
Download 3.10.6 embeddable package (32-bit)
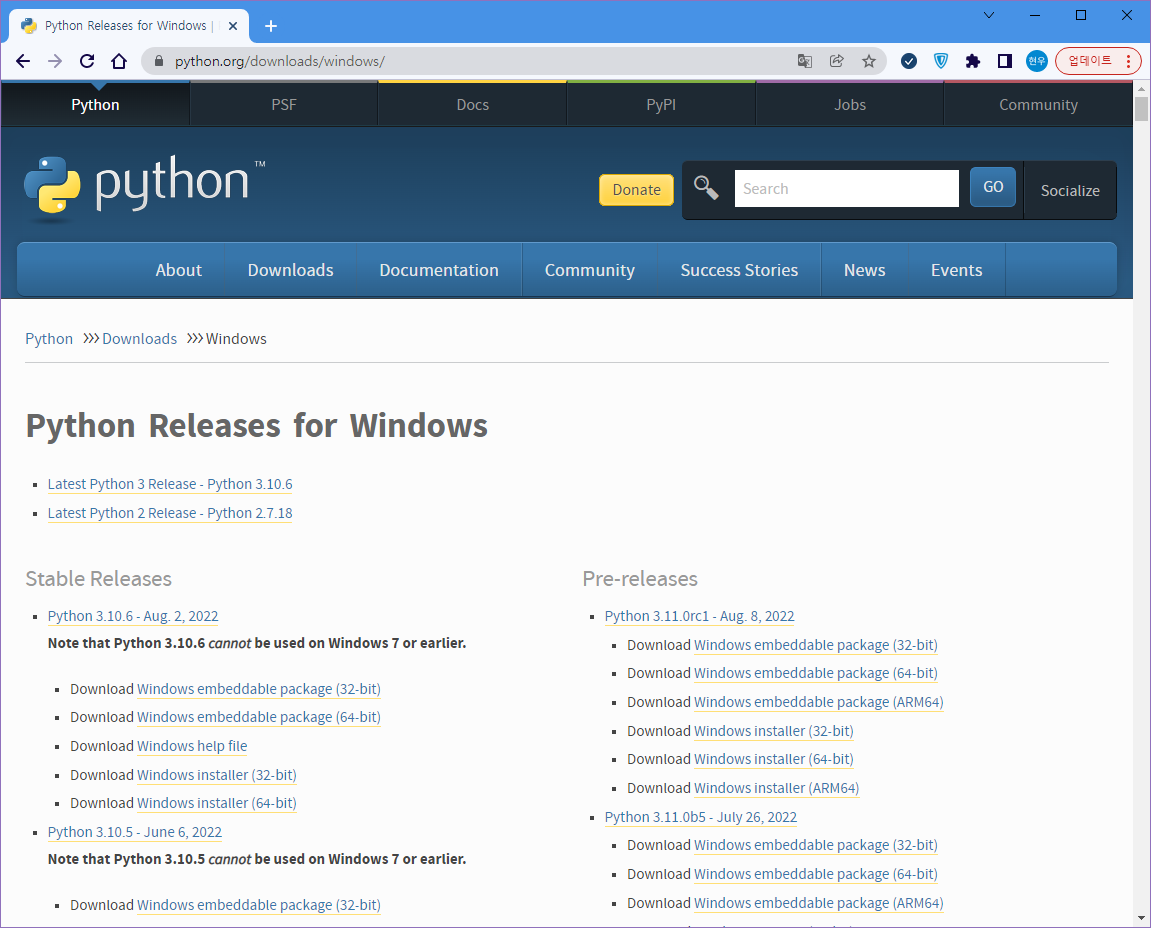pos(258,689)
